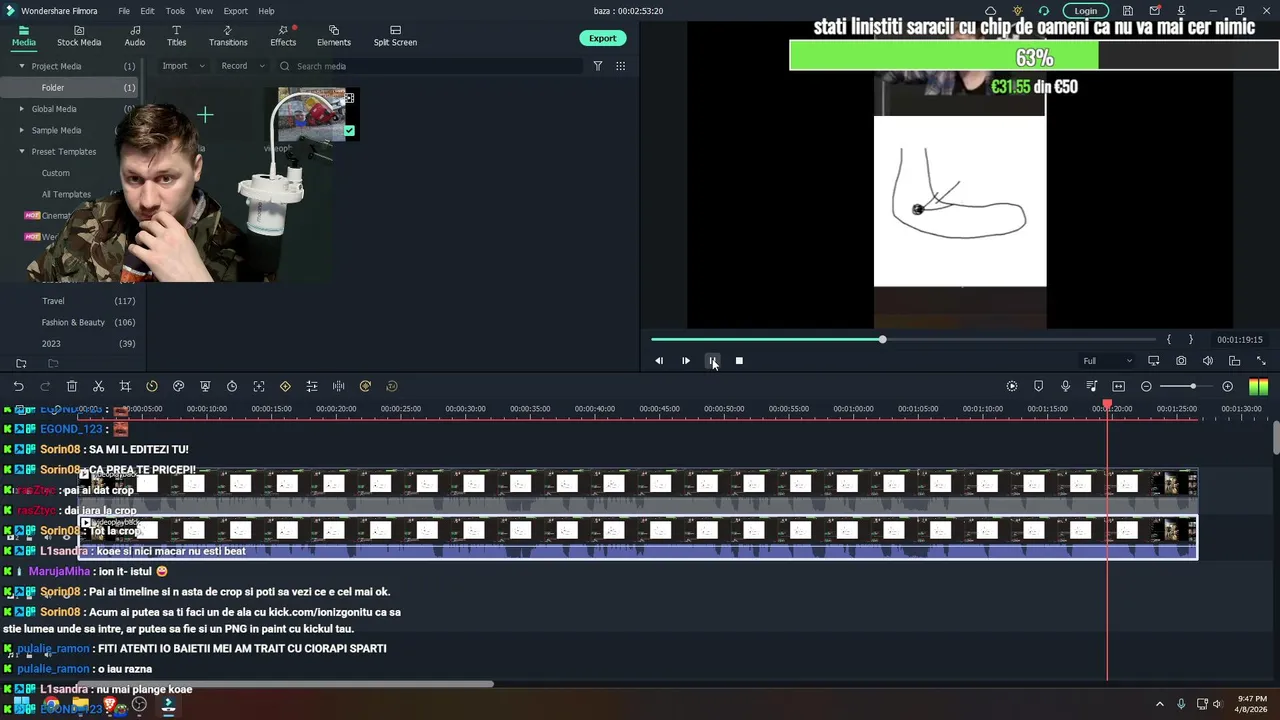1280x720 pixels.
Task: Open the Edit menu
Action: click(147, 11)
